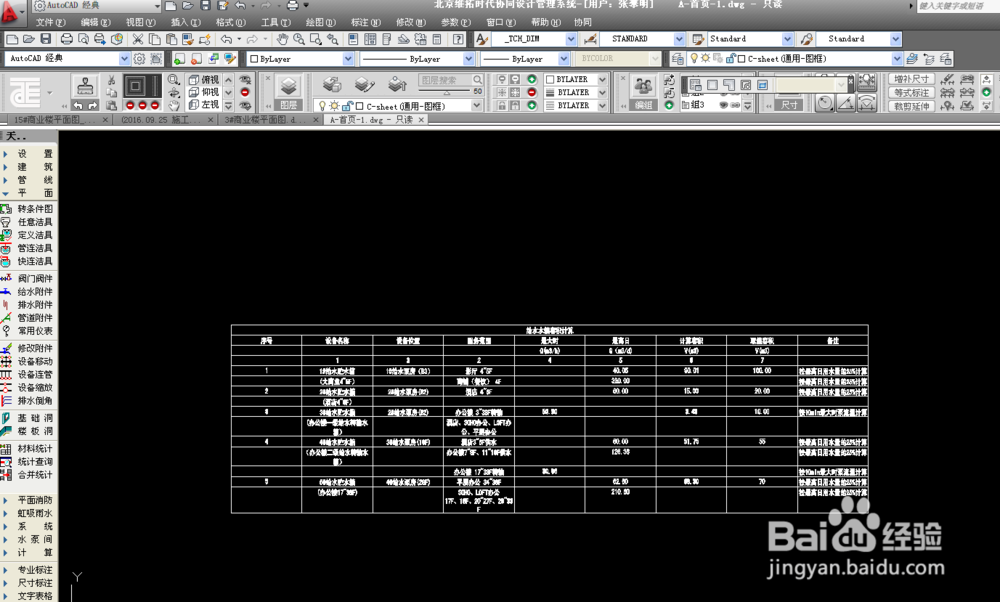Open the BYLAYER color swatch dropdown in ribbon
Image resolution: width=1000 pixels, height=602 pixels.
[x=601, y=80]
